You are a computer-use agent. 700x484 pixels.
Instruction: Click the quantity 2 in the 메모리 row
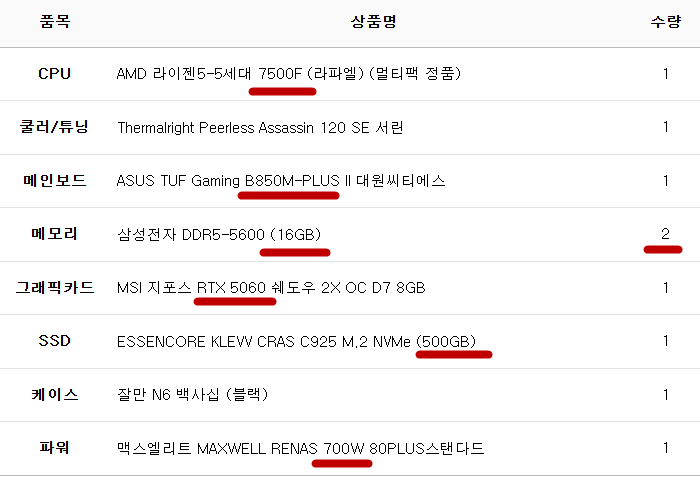[x=665, y=234]
